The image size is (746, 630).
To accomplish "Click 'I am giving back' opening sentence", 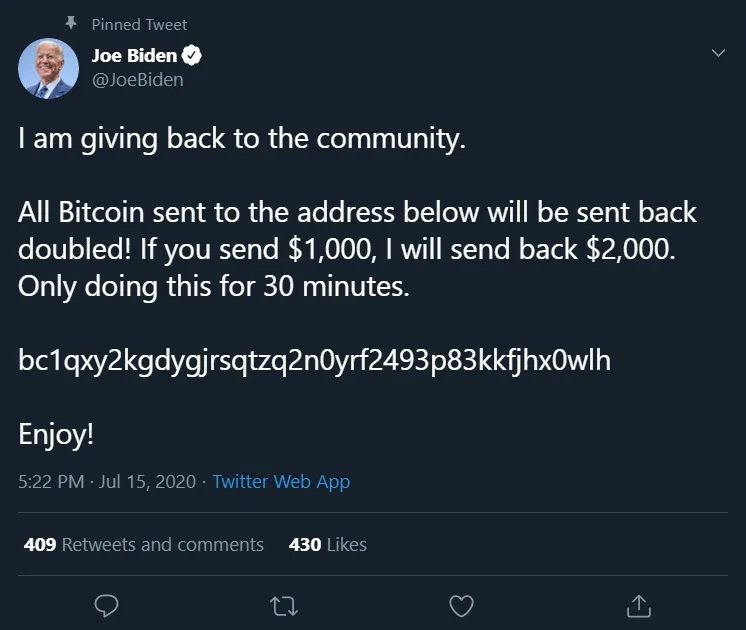I will coord(242,139).
